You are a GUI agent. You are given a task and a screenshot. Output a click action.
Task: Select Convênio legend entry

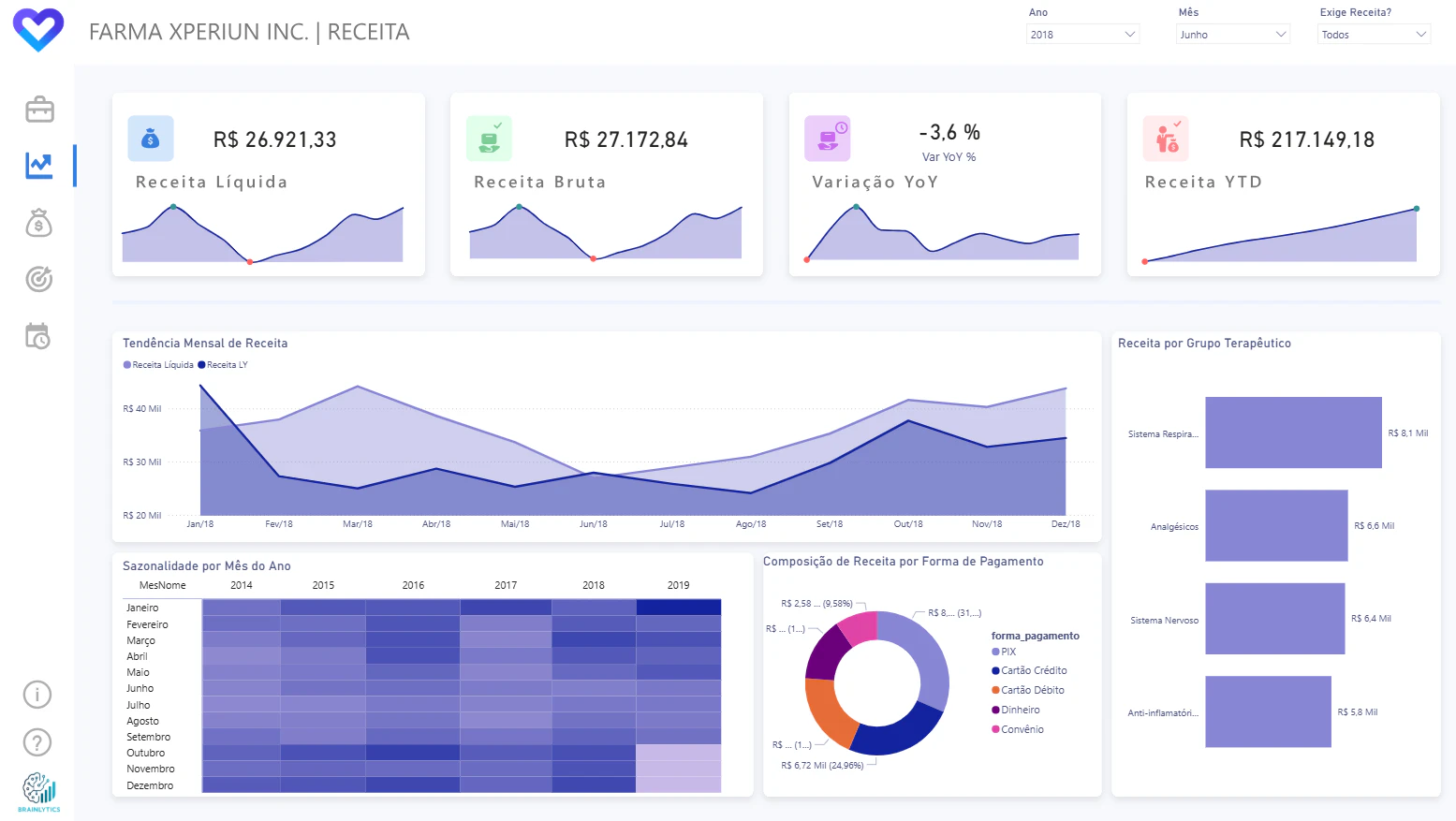[1018, 729]
